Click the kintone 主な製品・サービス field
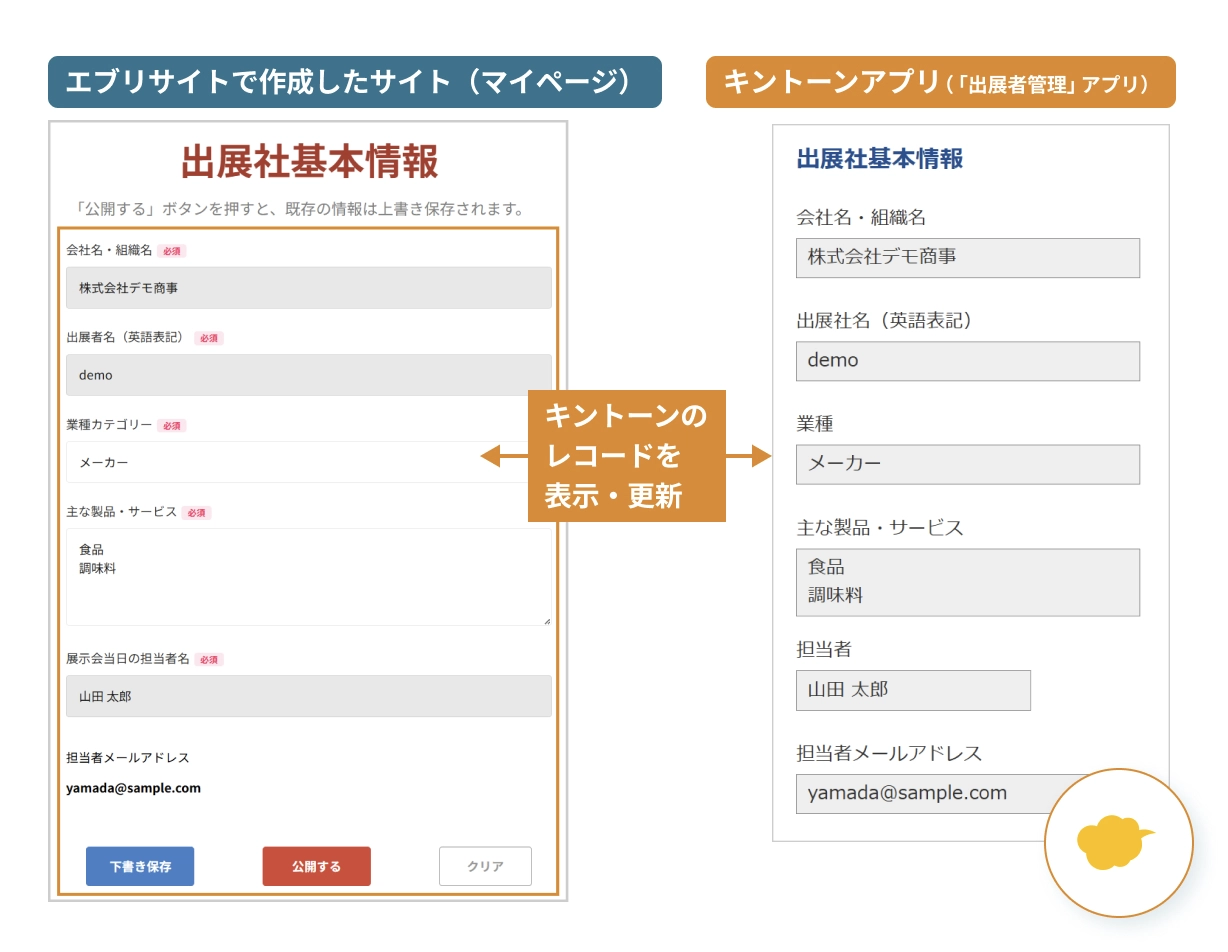The height and width of the screenshot is (952, 1228). coord(968,582)
